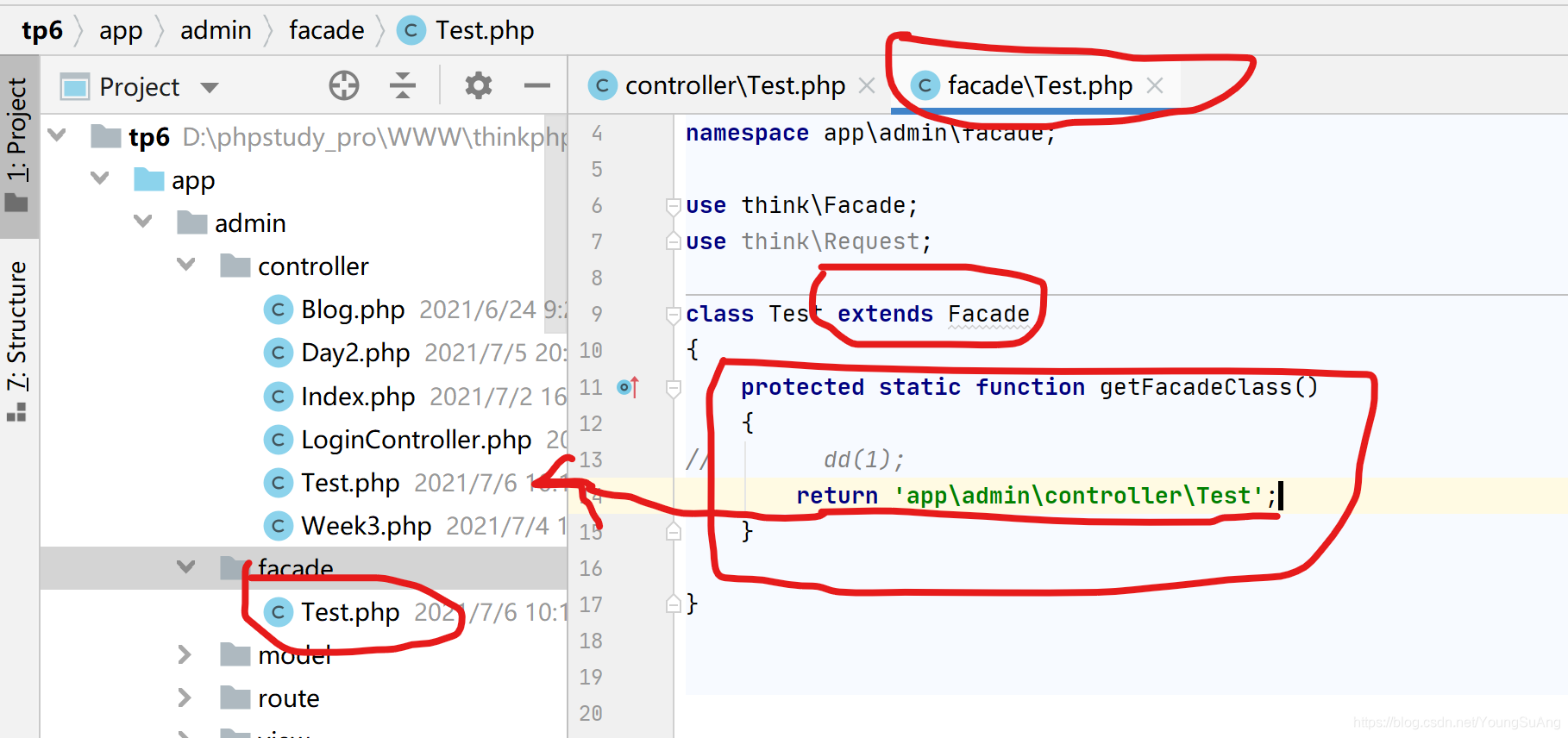Close the facade\Test.php tab
Viewport: 1568px width, 738px height.
(x=1155, y=85)
